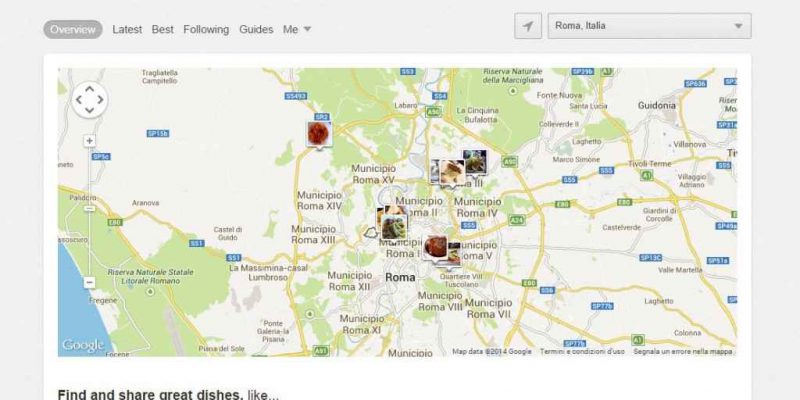Open Termini e condizioni d'uso link
The width and height of the screenshot is (800, 400).
582,352
